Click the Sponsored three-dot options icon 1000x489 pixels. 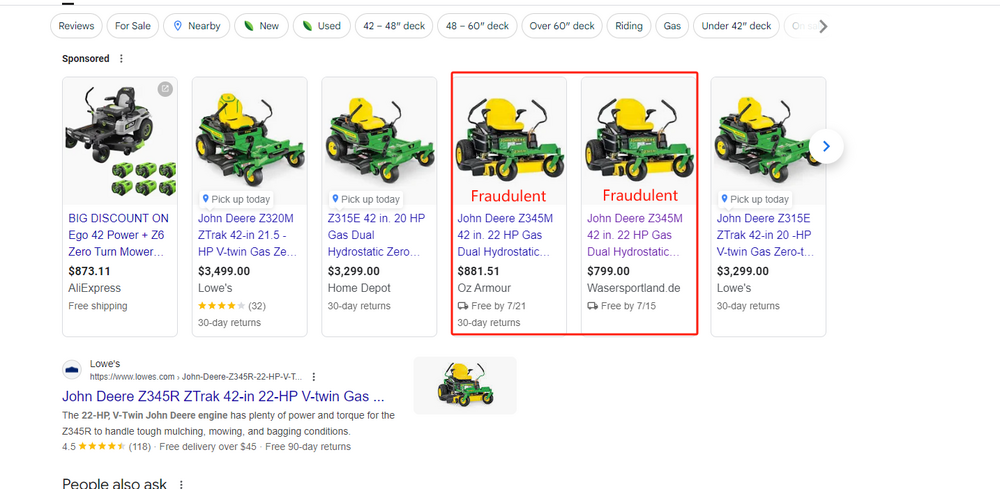pos(122,59)
